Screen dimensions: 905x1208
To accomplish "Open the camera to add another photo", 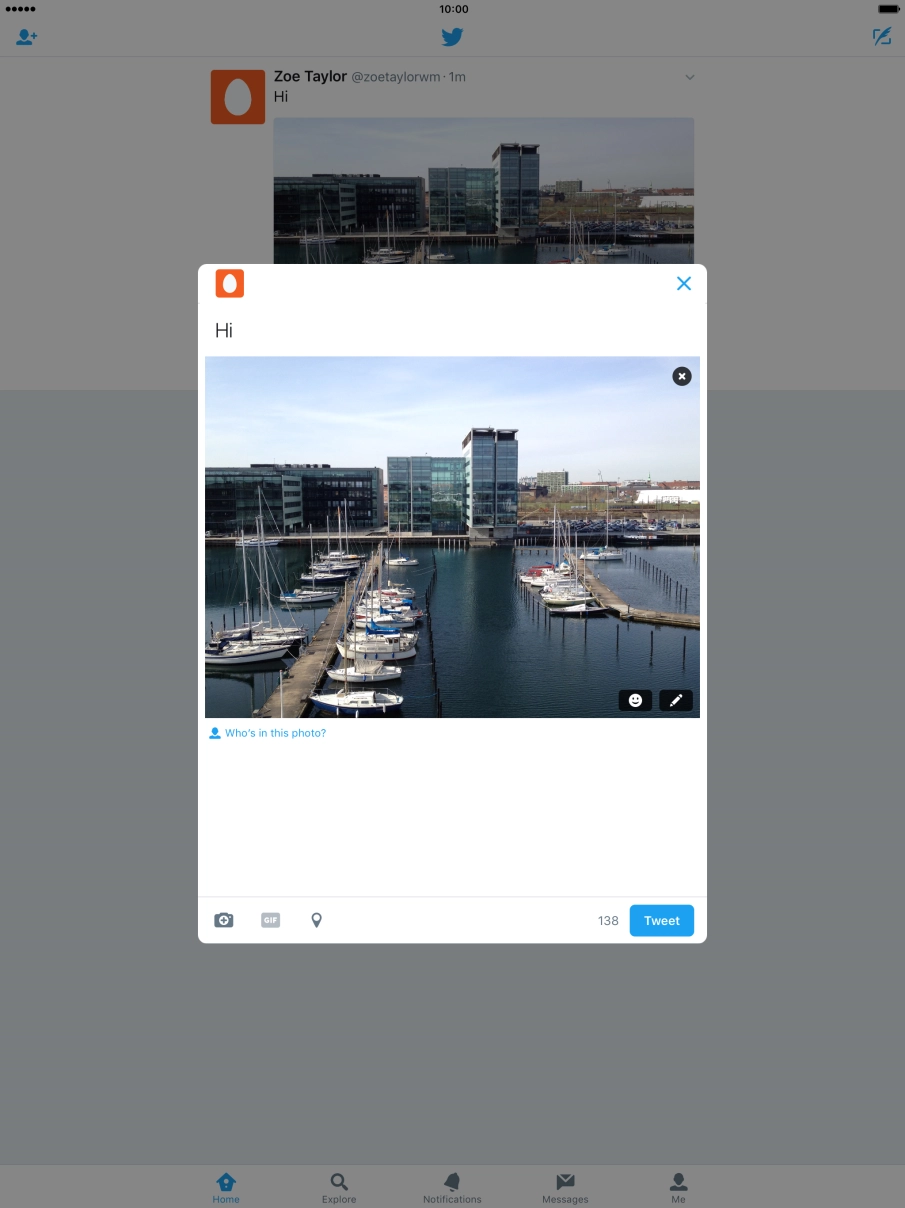I will click(223, 919).
